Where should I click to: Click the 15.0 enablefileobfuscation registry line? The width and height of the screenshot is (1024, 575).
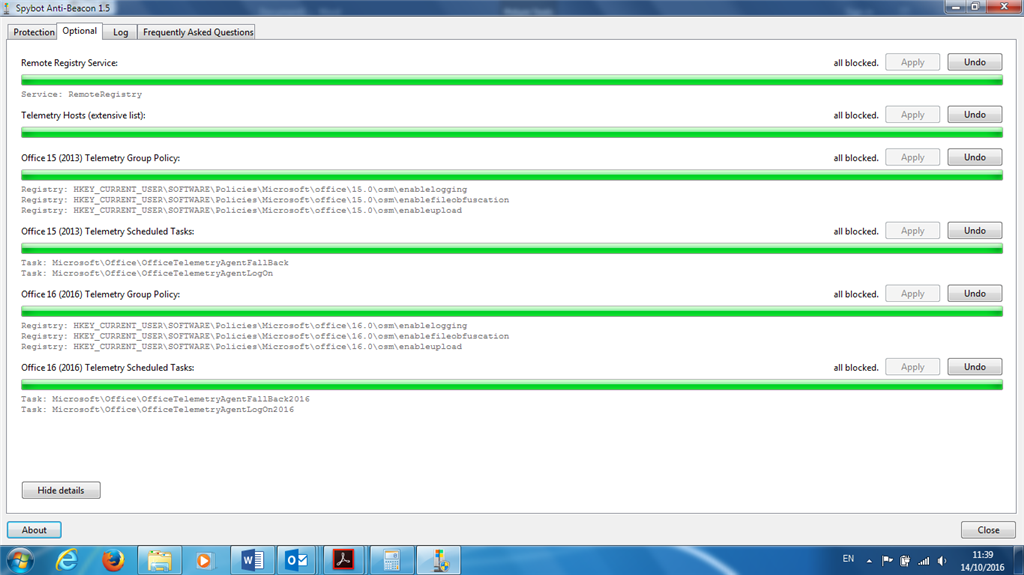pyautogui.click(x=265, y=200)
